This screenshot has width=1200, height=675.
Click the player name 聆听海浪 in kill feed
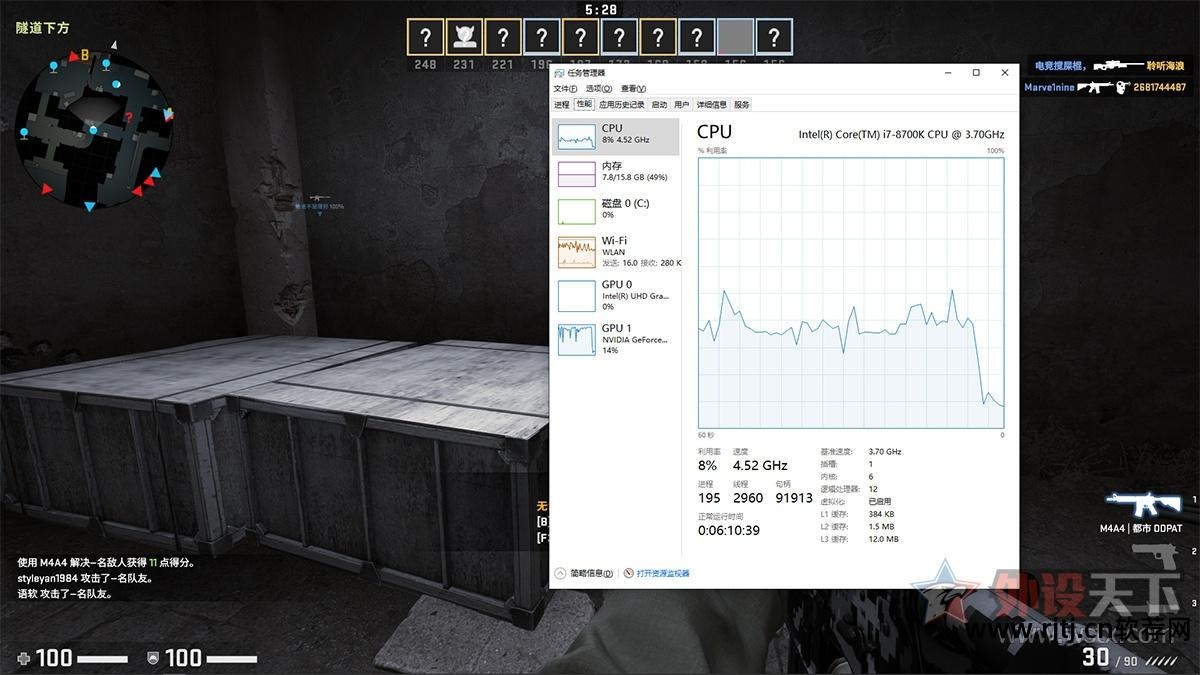[x=1165, y=65]
